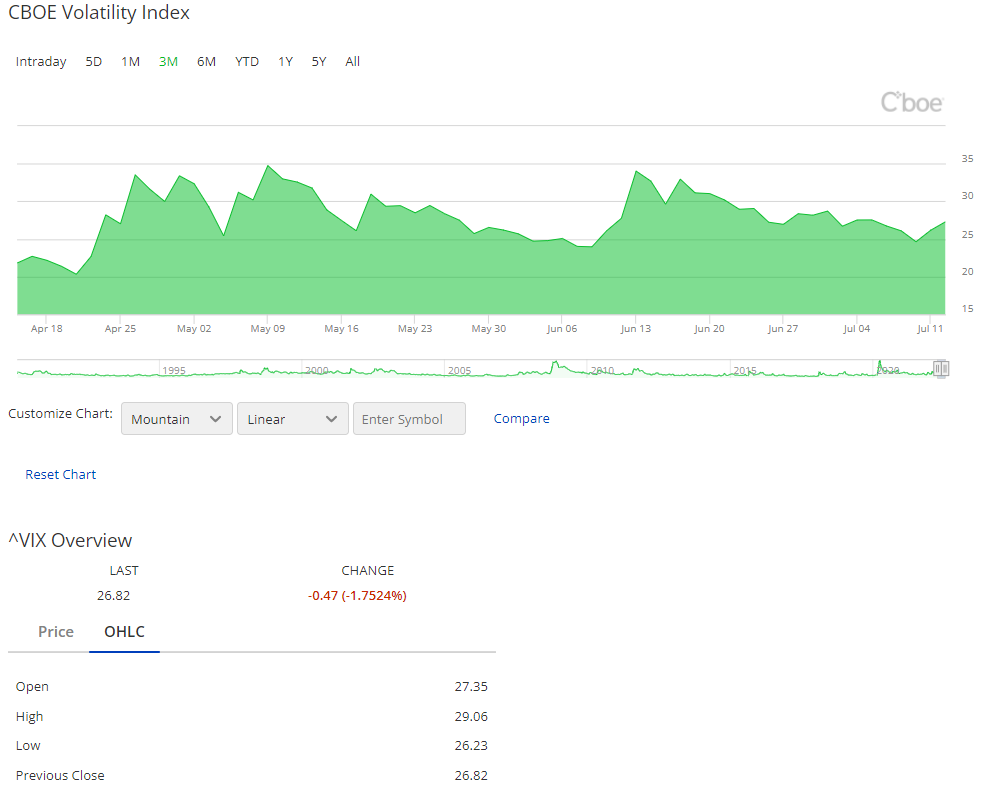Select the Intraday time range
This screenshot has width=985, height=787.
[41, 62]
